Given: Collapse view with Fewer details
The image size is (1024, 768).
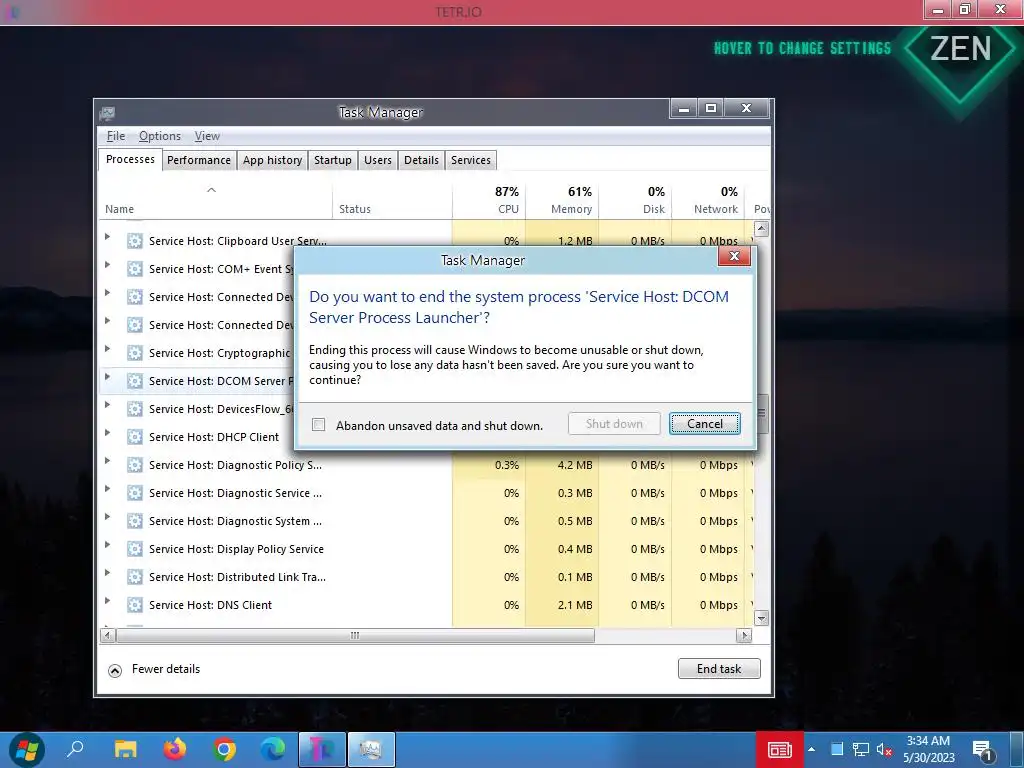Looking at the screenshot, I should pyautogui.click(x=154, y=669).
